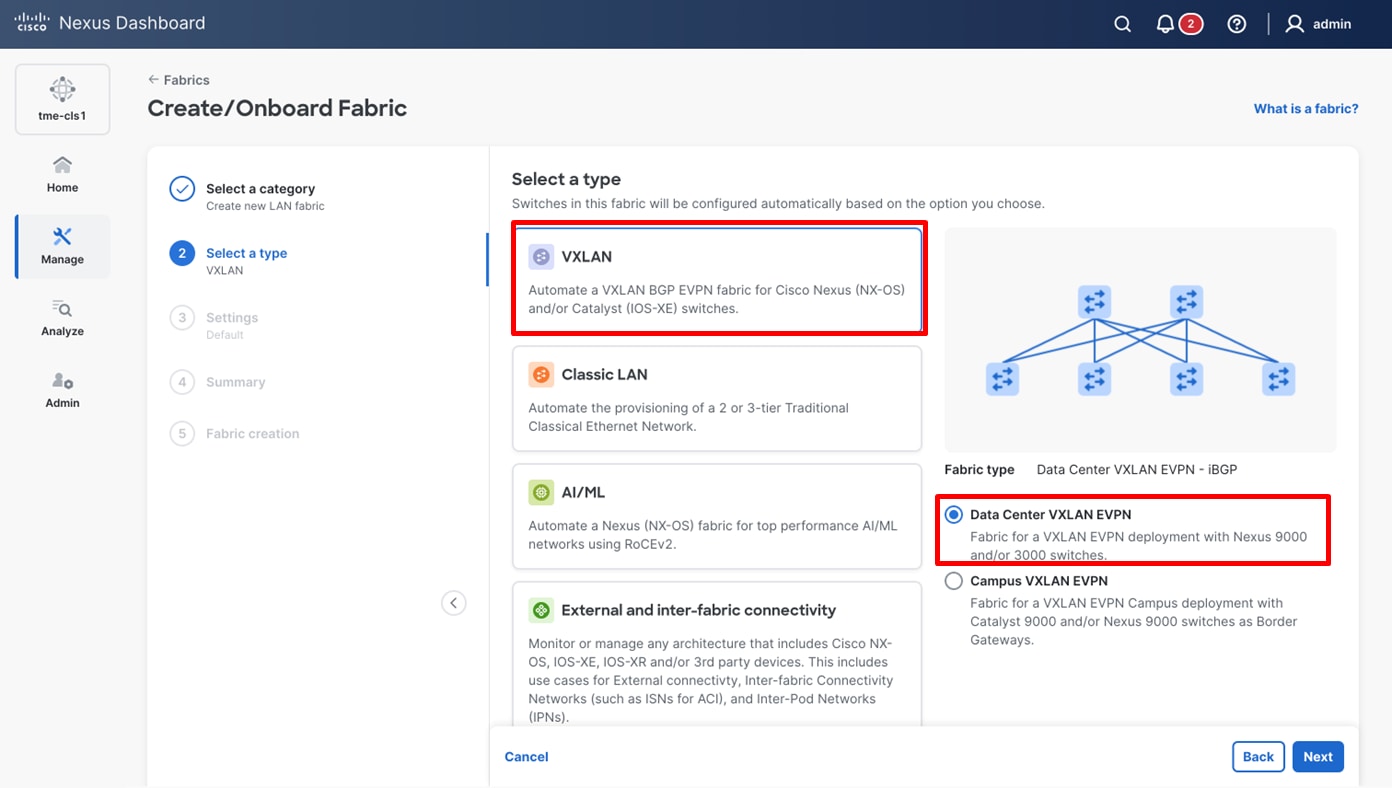Click the Next button
This screenshot has width=1392, height=788.
point(1317,757)
